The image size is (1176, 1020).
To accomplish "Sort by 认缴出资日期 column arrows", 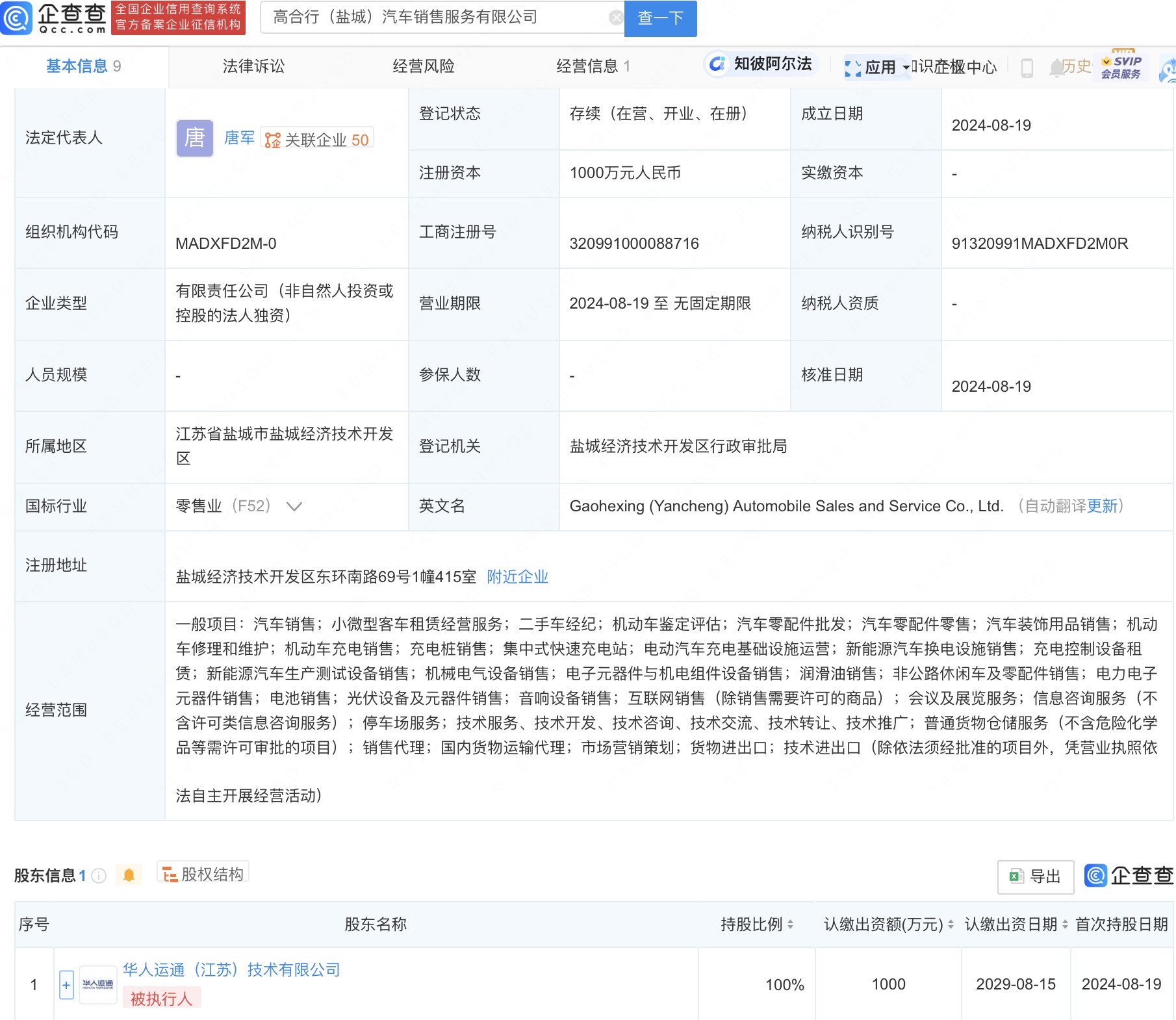I will (x=1065, y=924).
